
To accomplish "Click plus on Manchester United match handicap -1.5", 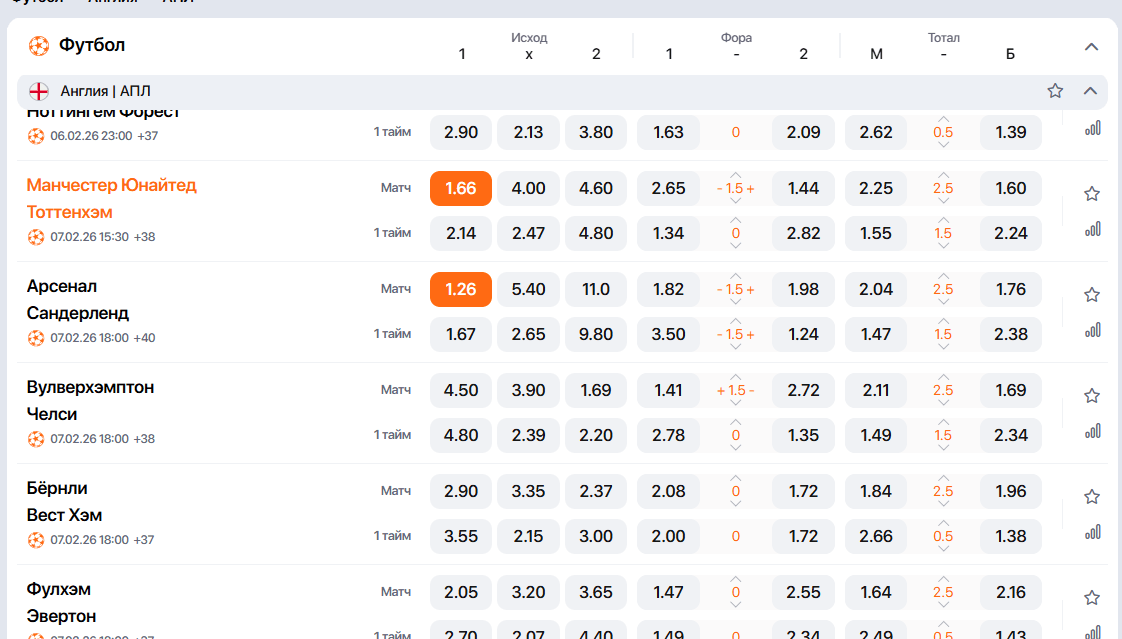I will pyautogui.click(x=749, y=189).
